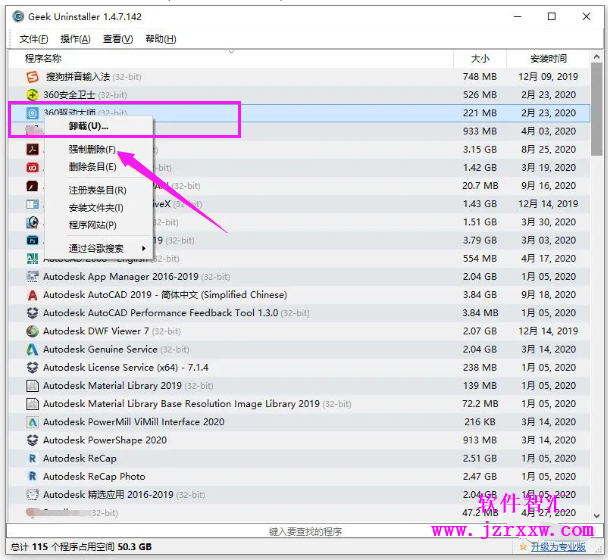Open the 文件(F) menu
608x560 pixels.
(34, 39)
